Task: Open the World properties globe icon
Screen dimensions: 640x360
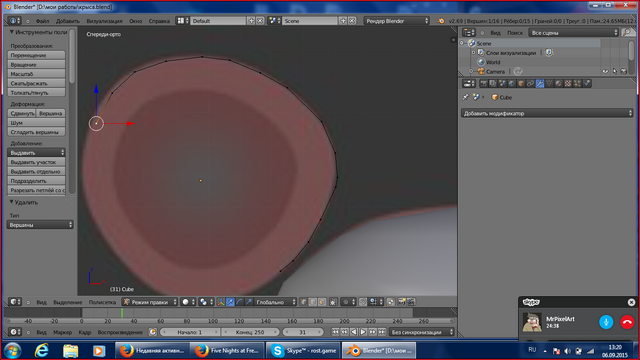Action: point(511,84)
